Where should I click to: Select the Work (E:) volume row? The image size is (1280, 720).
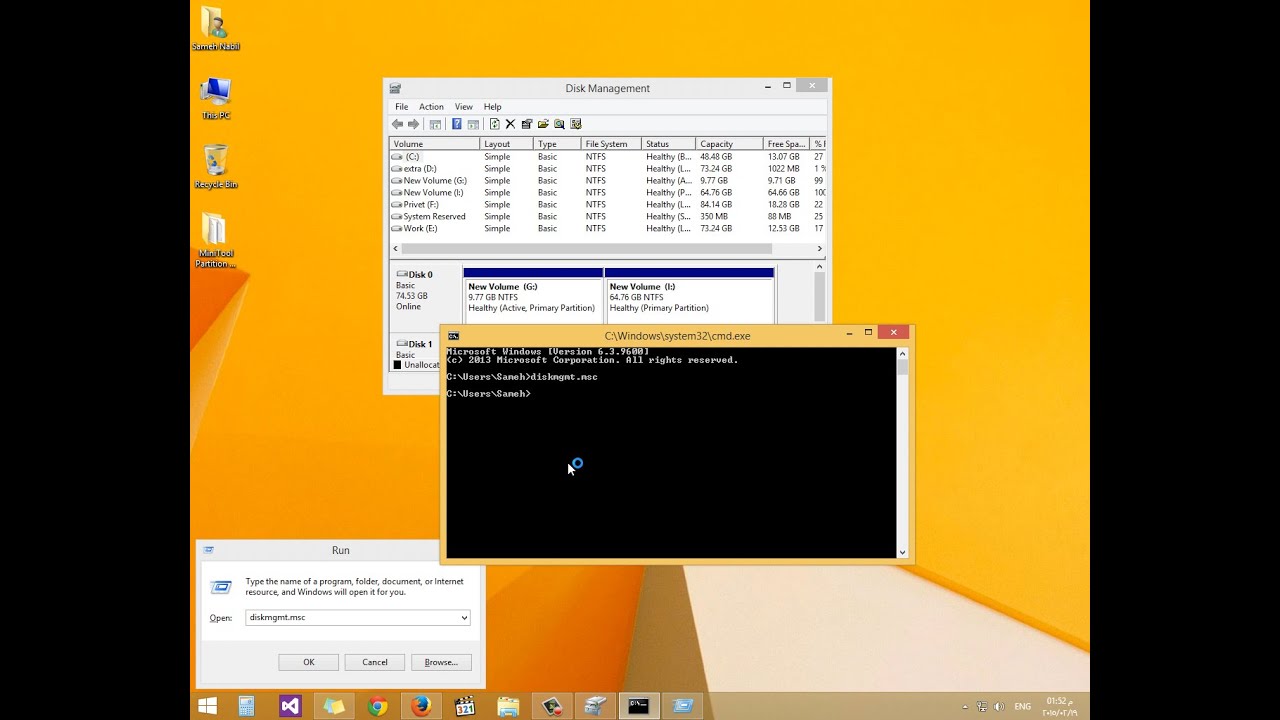607,229
